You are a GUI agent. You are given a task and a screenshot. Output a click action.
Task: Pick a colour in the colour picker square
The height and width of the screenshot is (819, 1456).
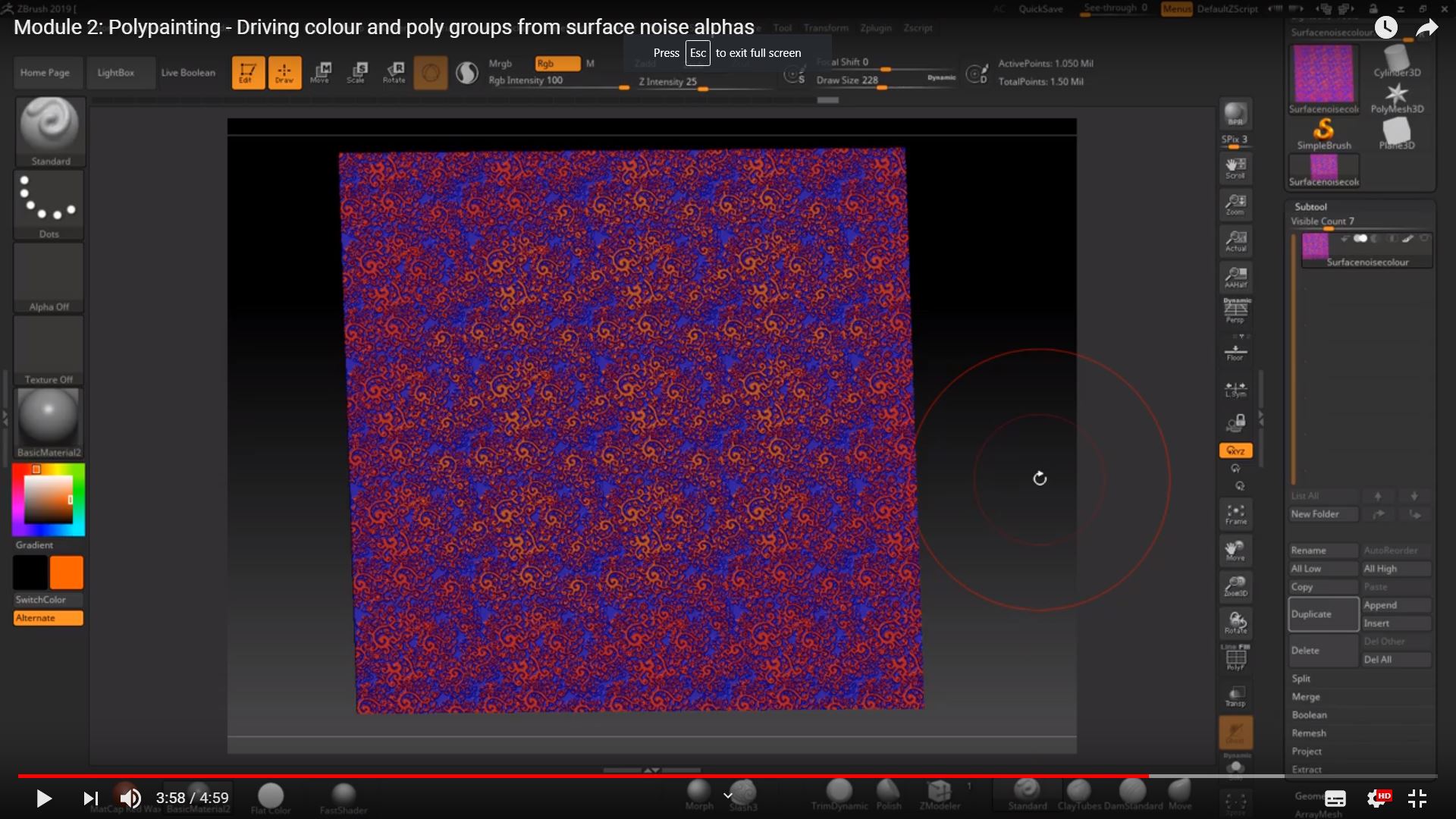[49, 498]
